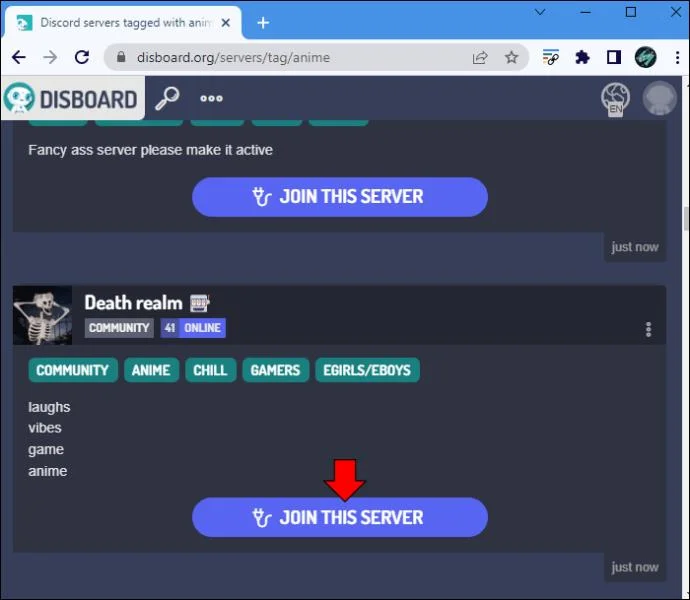Click the Death realm skeleton thumbnail
Image resolution: width=690 pixels, height=600 pixels.
[x=42, y=315]
